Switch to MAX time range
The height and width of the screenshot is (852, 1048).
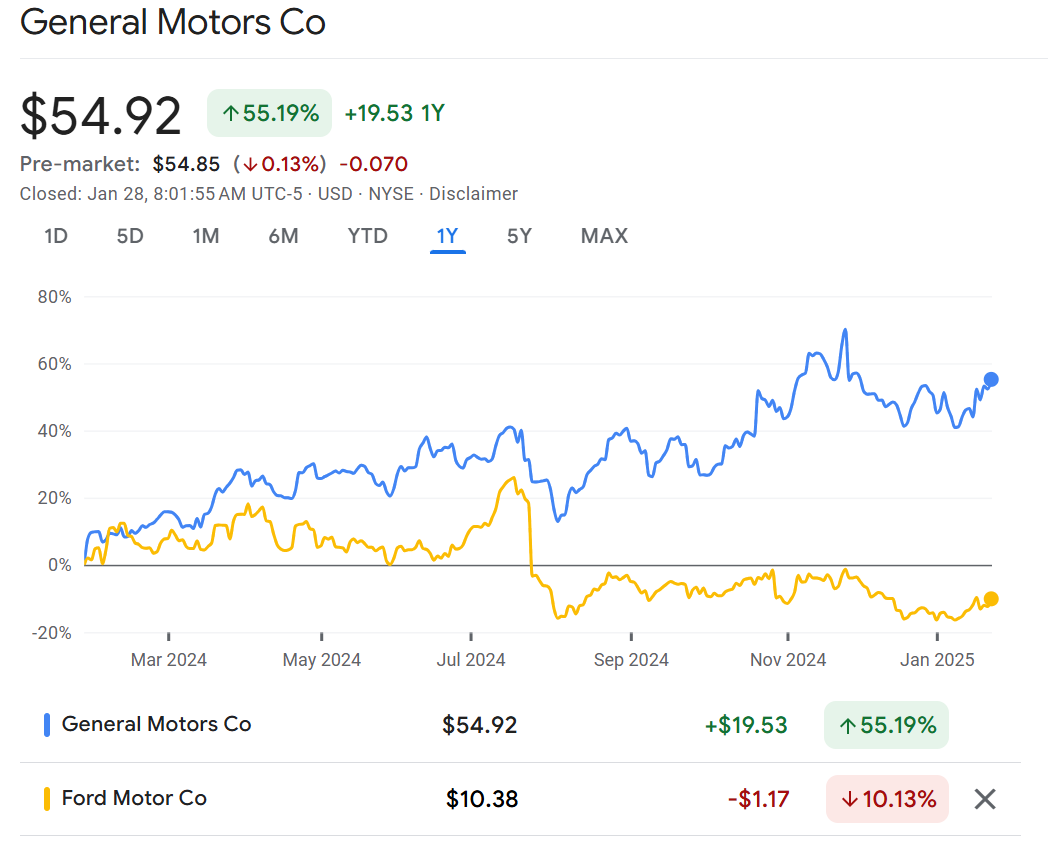coord(604,236)
